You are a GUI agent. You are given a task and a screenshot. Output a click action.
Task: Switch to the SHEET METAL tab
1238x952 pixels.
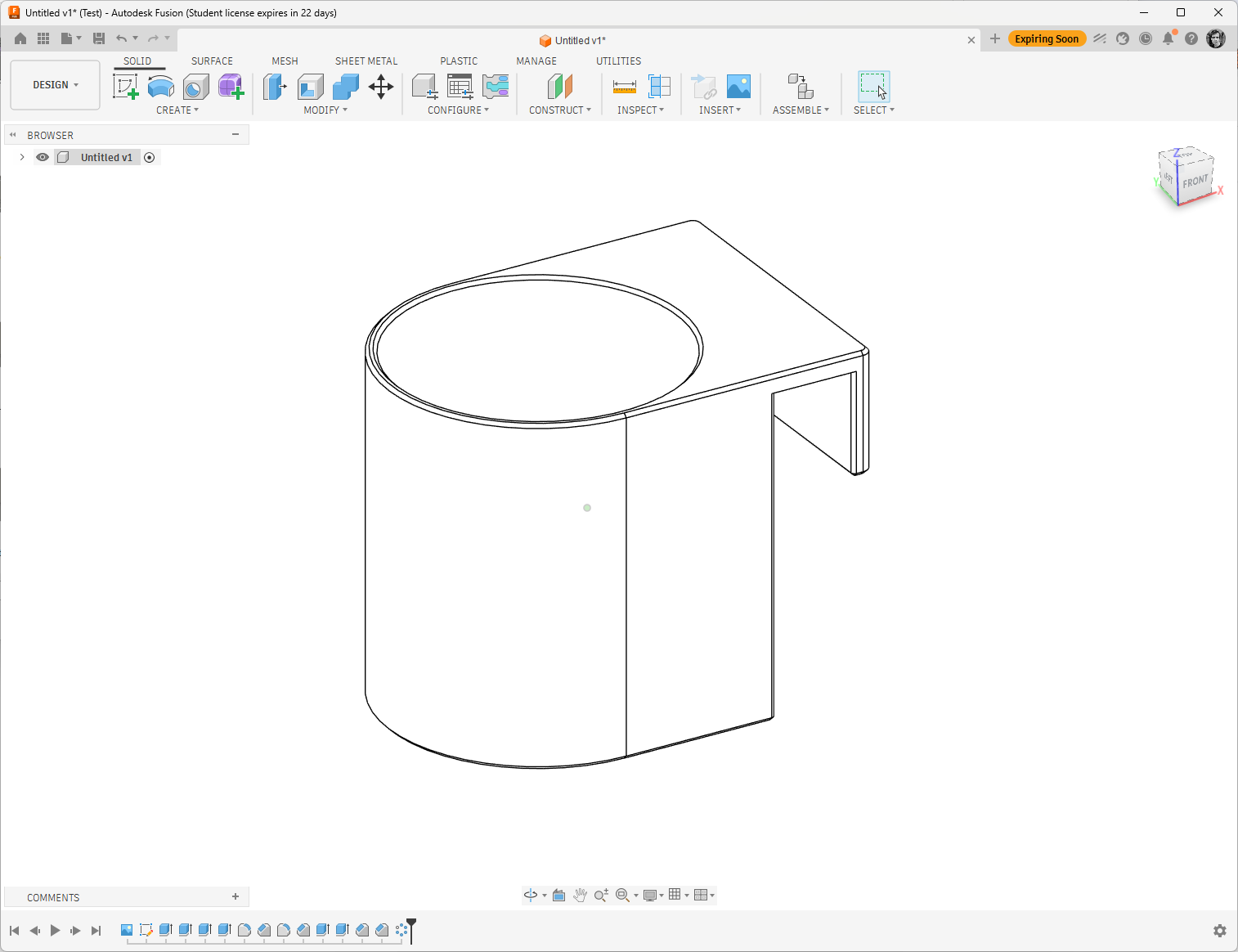pos(366,61)
